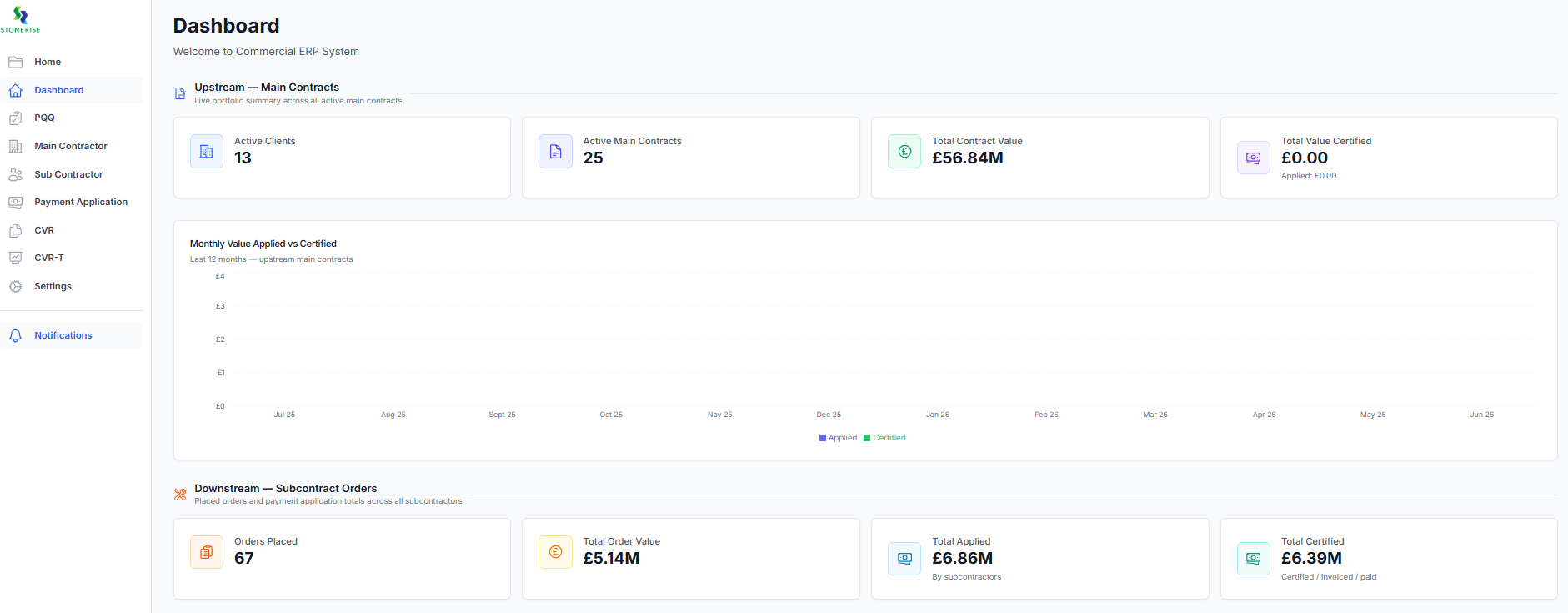Viewport: 1568px width, 613px height.
Task: Click the £0.00 Total Value Certified amount
Action: point(1305,158)
